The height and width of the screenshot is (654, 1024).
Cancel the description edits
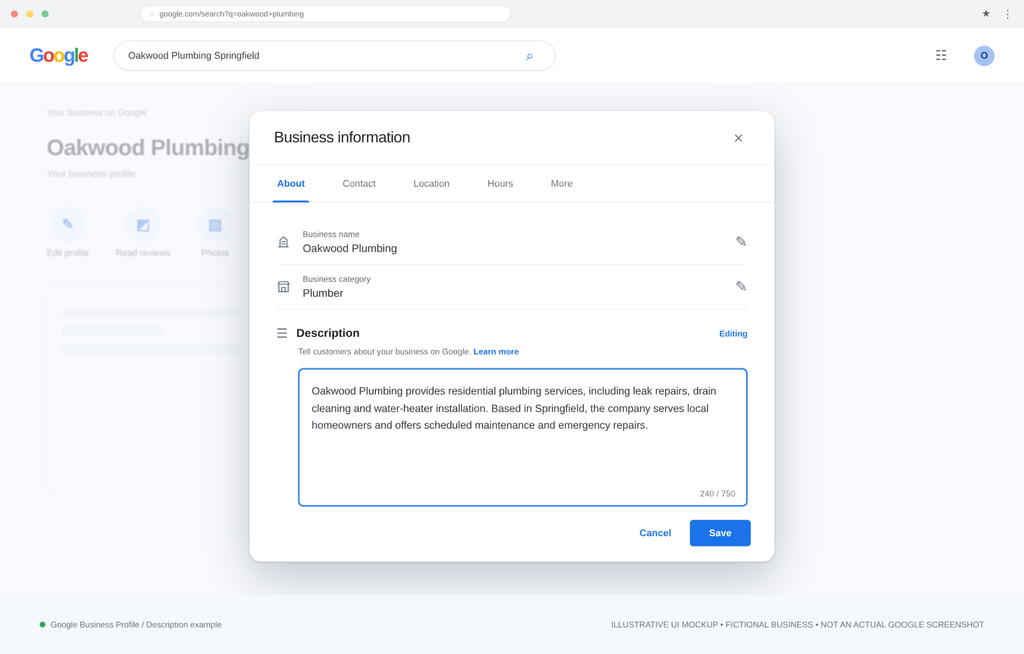(655, 533)
